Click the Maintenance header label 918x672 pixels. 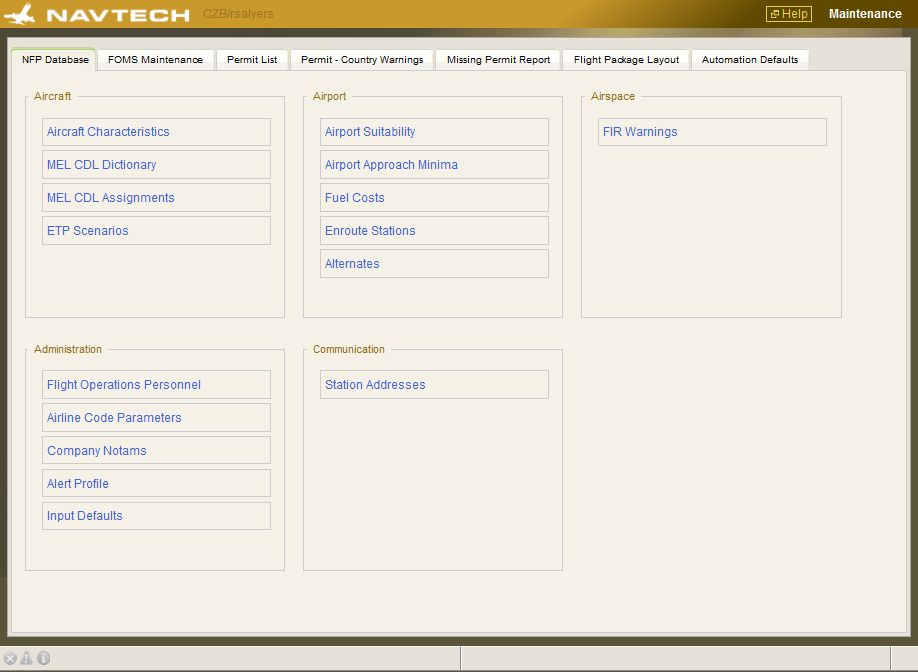[x=865, y=14]
